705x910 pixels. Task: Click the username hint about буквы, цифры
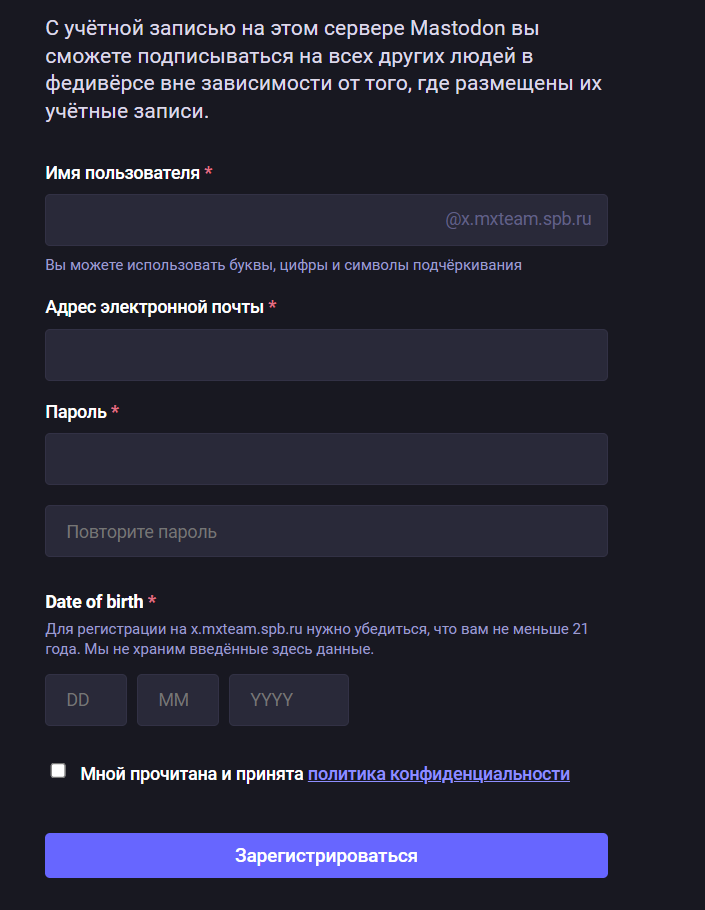pyautogui.click(x=283, y=265)
